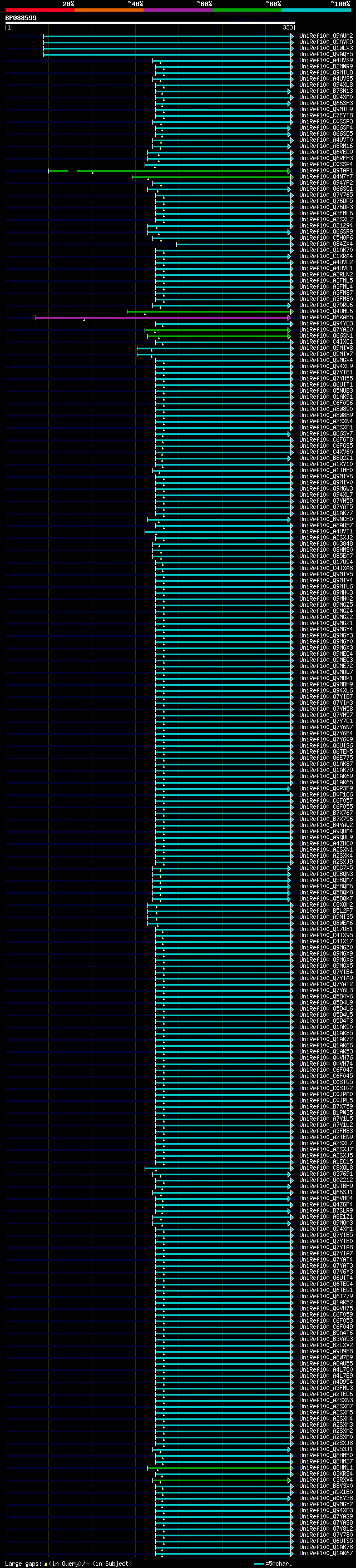356x1568 pixels.
Task: Open the UniRef100_Q5D4T3 entry
Action: (326, 1021)
